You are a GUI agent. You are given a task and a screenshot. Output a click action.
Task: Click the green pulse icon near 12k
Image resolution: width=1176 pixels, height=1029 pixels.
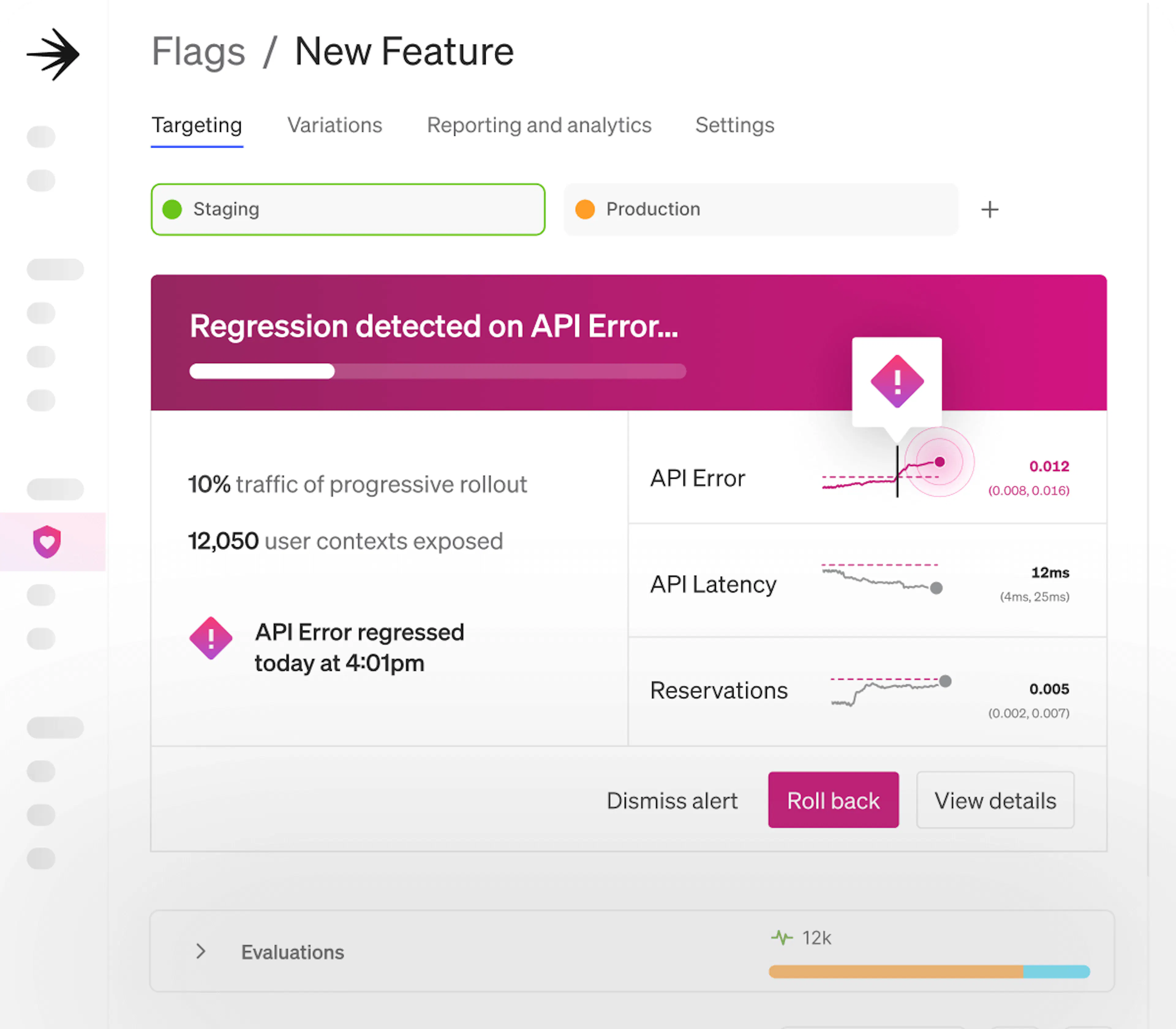pyautogui.click(x=782, y=938)
